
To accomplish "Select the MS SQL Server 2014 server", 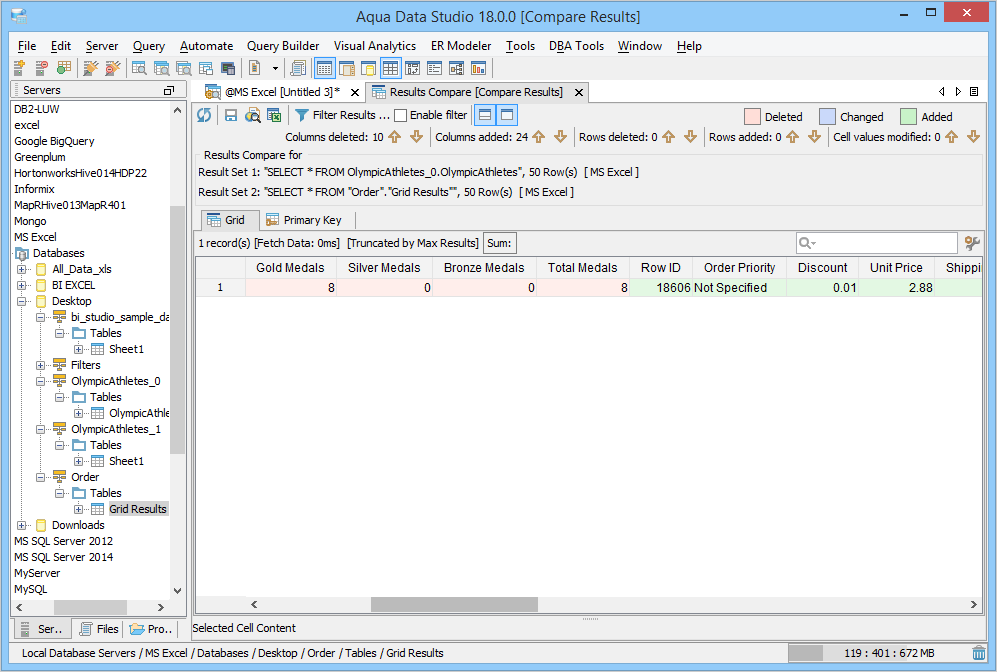I will click(x=64, y=557).
